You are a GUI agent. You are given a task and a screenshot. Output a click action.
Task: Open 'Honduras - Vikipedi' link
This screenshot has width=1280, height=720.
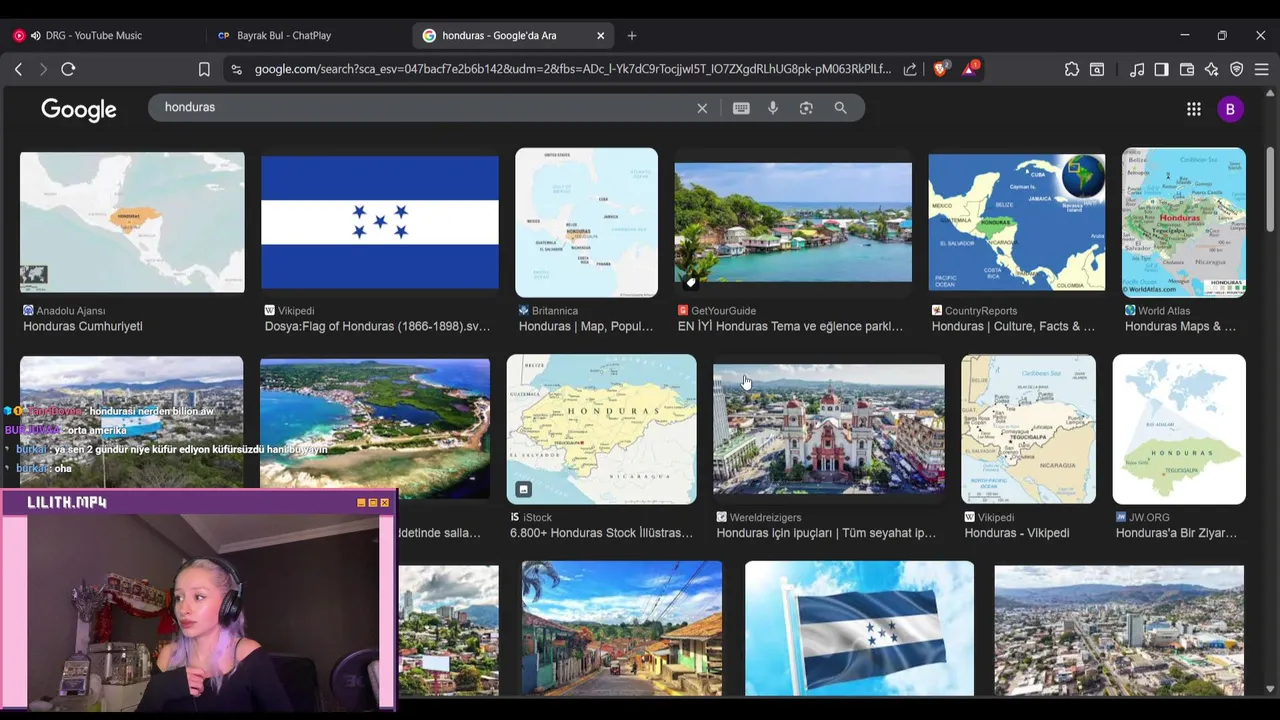[x=1016, y=533]
